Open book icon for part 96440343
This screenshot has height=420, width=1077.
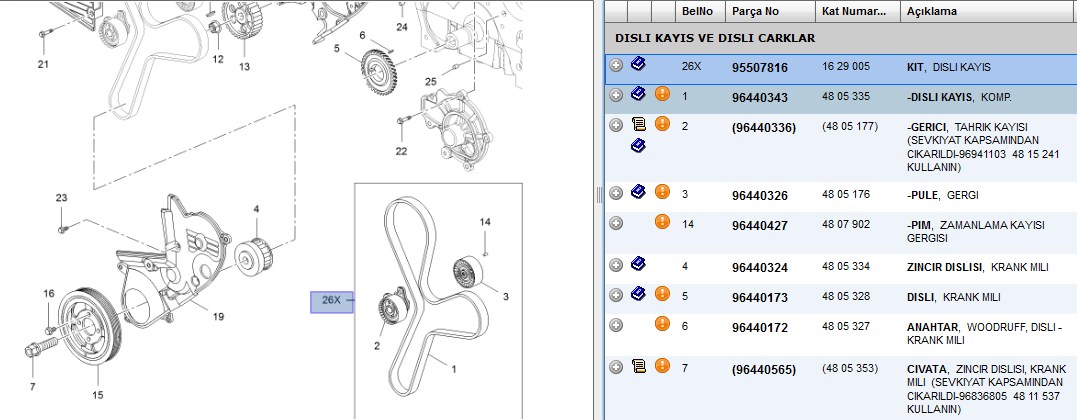point(638,93)
